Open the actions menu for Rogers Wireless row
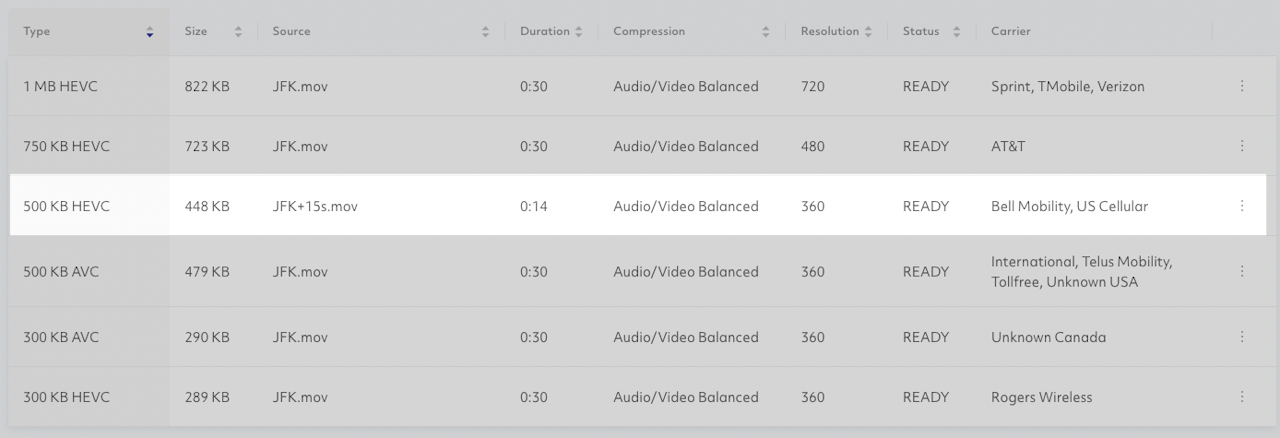Viewport: 1280px width, 438px height. [1242, 397]
